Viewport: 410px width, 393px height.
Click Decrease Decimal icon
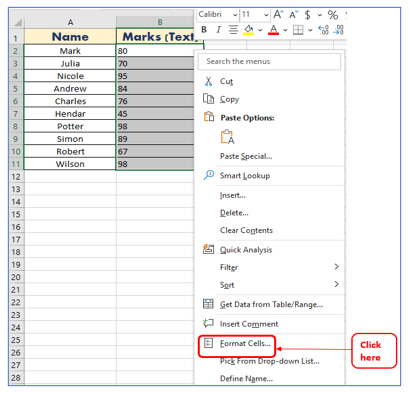[x=338, y=30]
